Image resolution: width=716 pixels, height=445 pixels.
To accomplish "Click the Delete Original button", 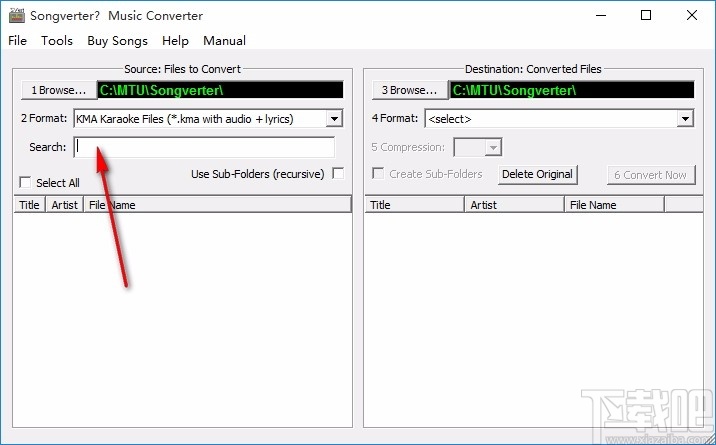I will 537,174.
